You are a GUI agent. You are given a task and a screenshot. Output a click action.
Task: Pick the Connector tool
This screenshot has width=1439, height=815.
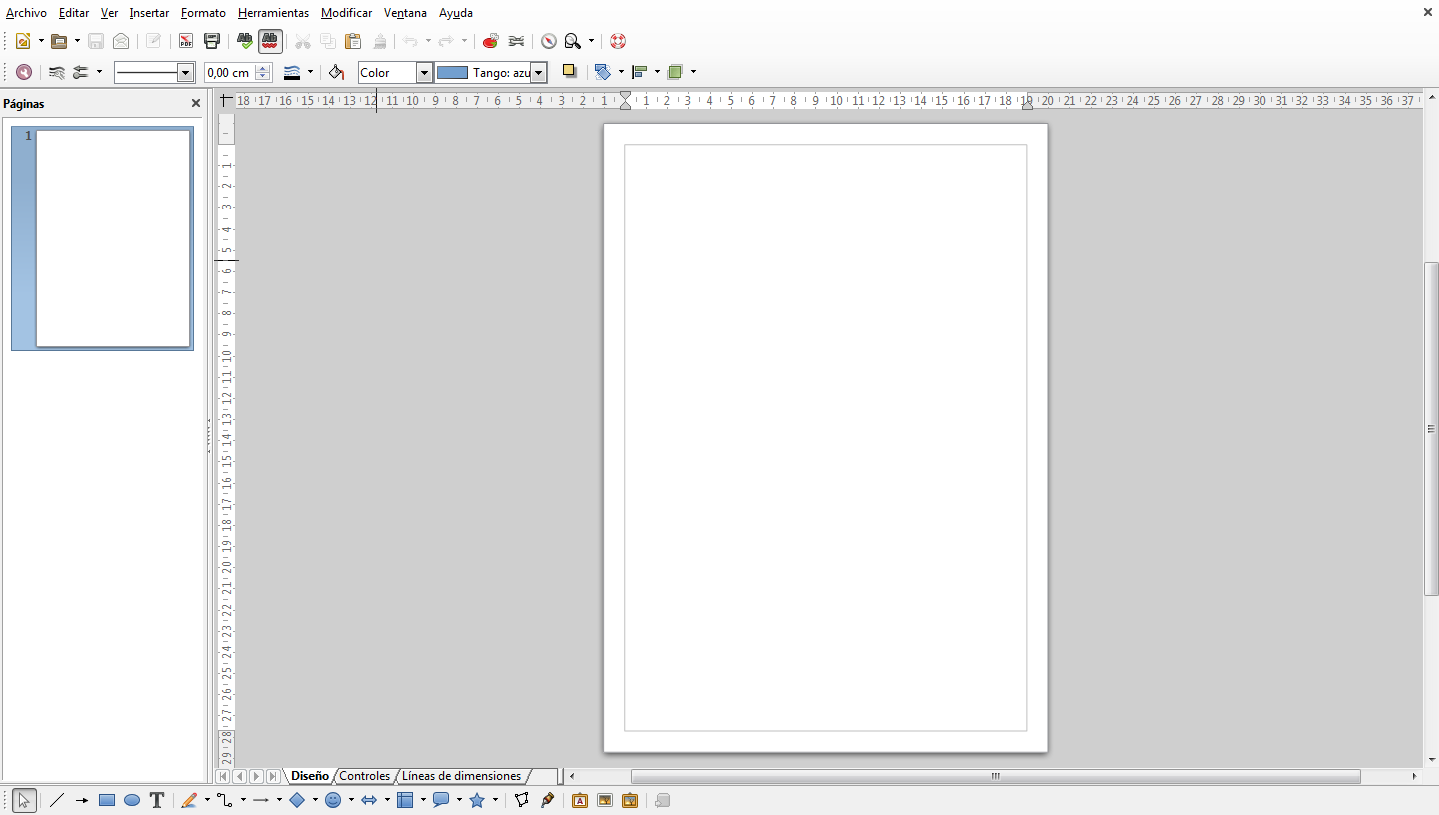point(226,800)
